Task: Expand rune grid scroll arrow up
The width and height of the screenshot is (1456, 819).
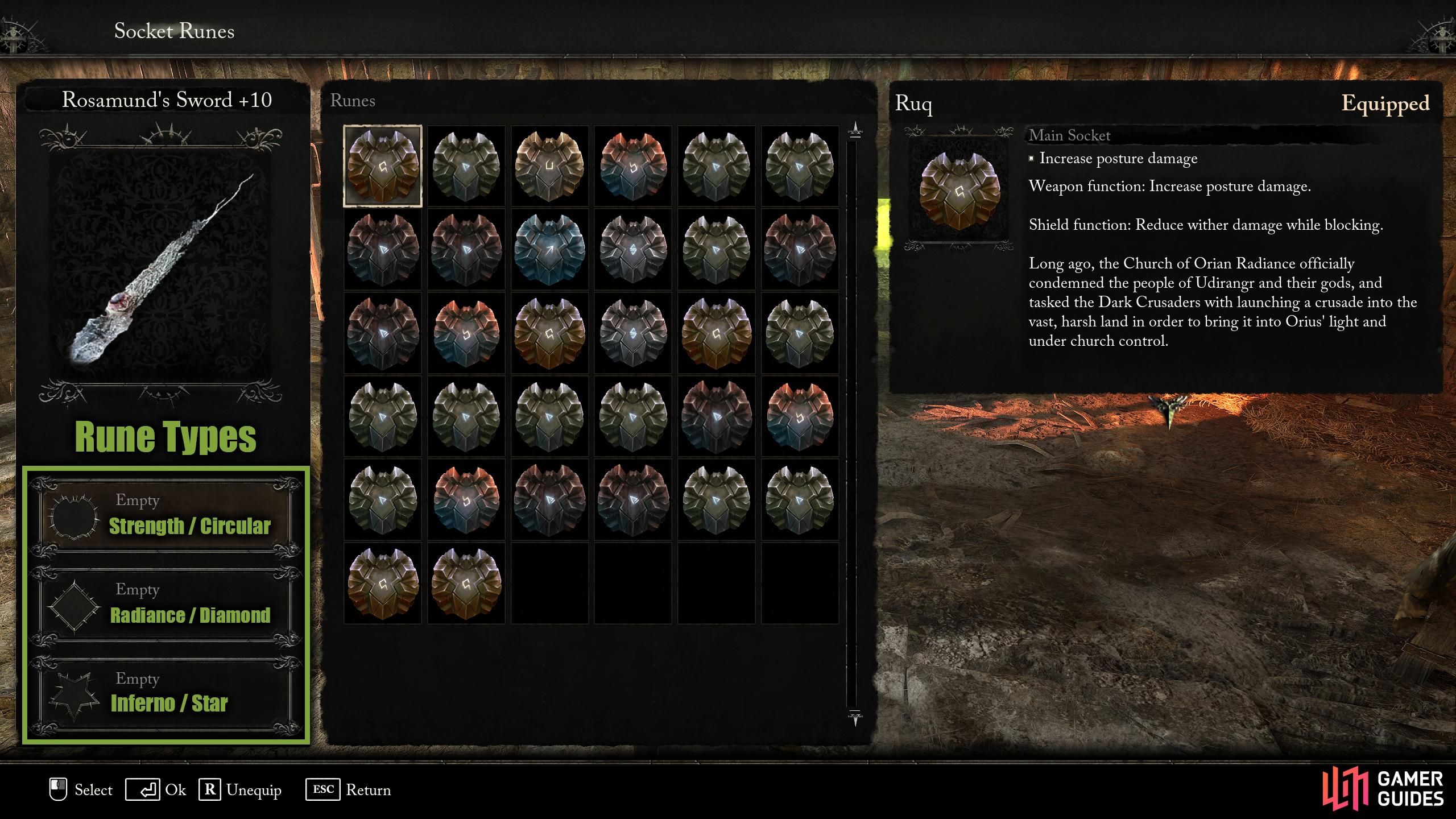Action: [857, 128]
